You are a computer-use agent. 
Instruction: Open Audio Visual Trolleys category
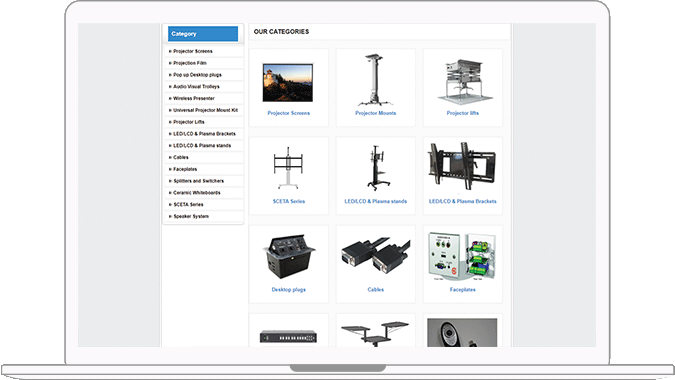[x=196, y=87]
